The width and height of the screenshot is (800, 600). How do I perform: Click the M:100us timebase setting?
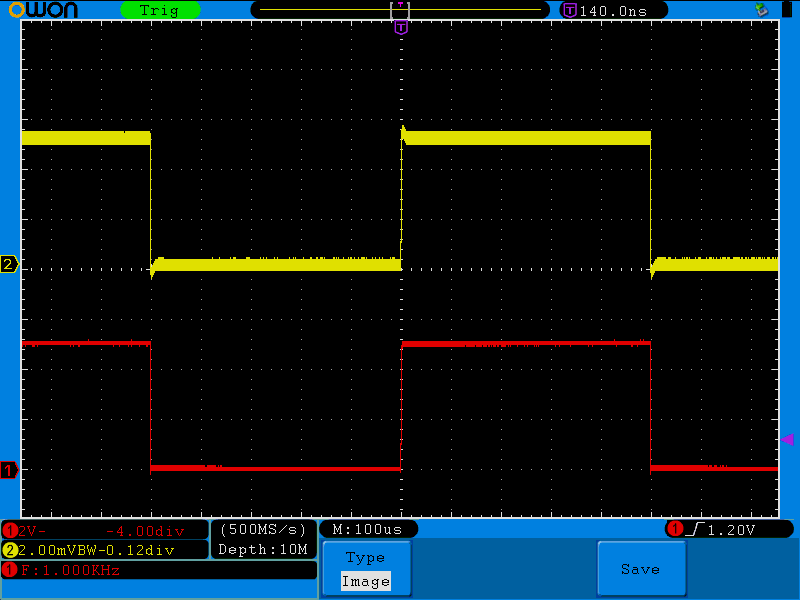(367, 529)
